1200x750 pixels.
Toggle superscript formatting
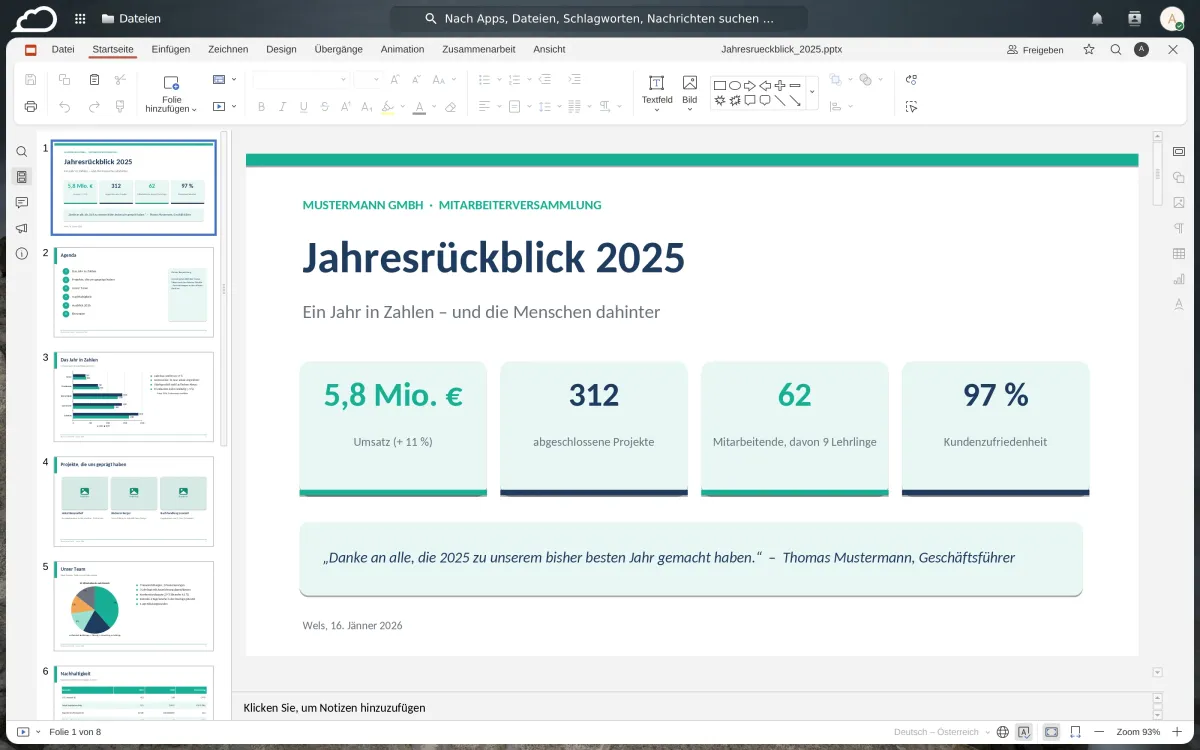tap(345, 106)
